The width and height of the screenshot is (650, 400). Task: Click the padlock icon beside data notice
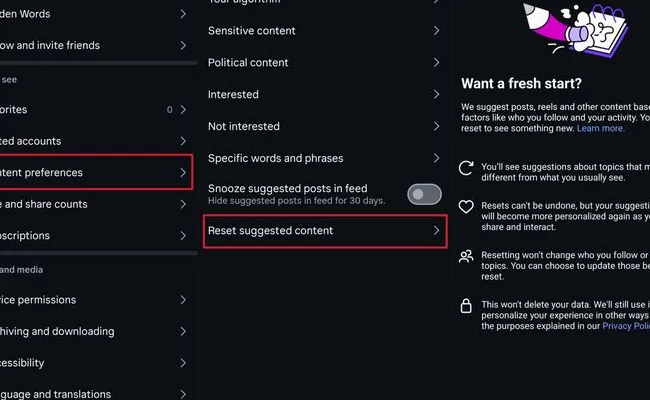(466, 305)
